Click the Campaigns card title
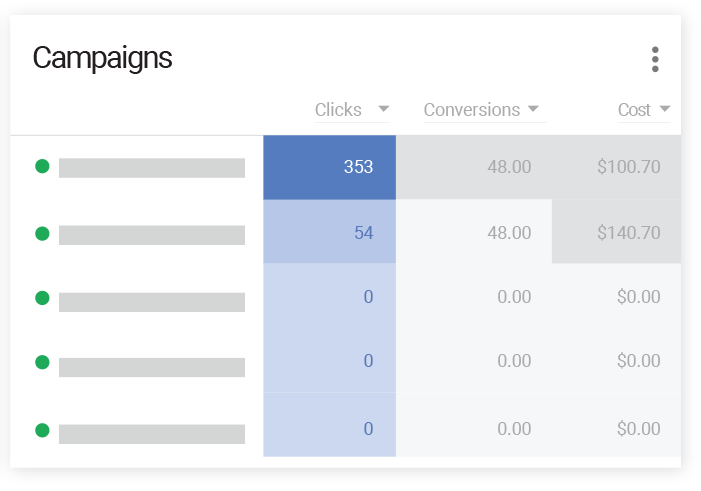Screen dimensions: 701x491 coord(102,58)
